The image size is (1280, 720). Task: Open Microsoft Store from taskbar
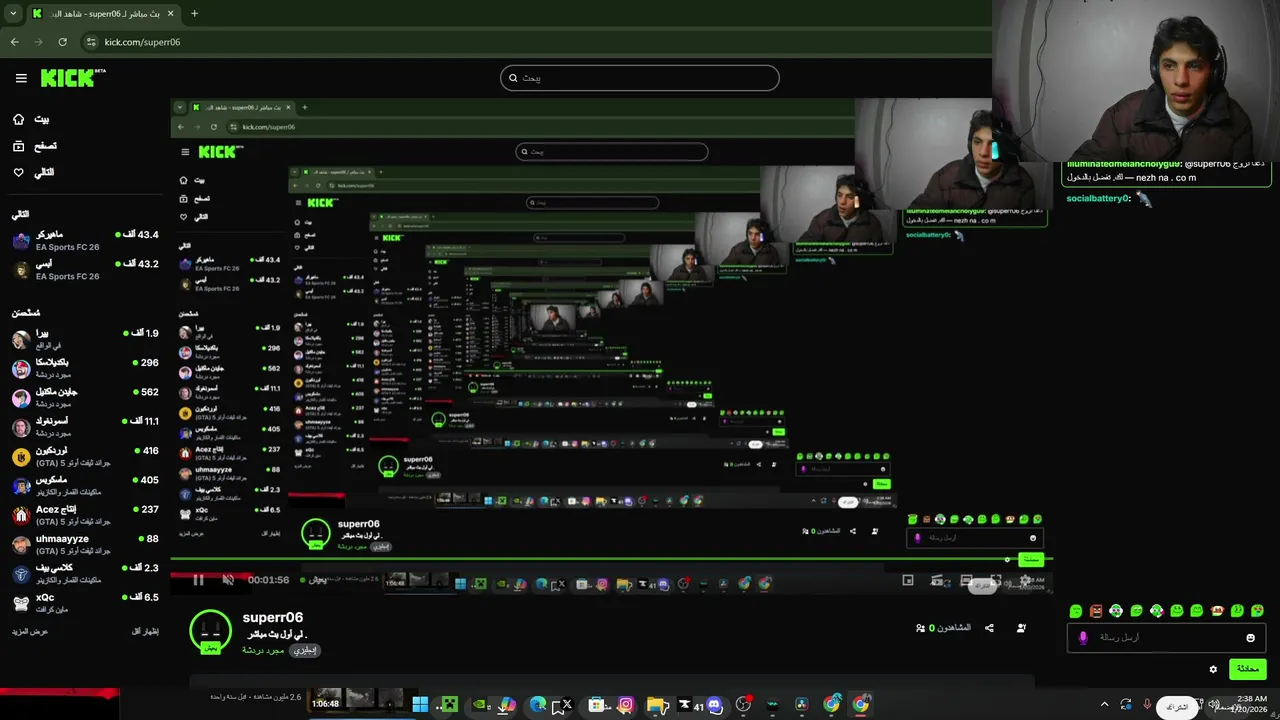[597, 705]
